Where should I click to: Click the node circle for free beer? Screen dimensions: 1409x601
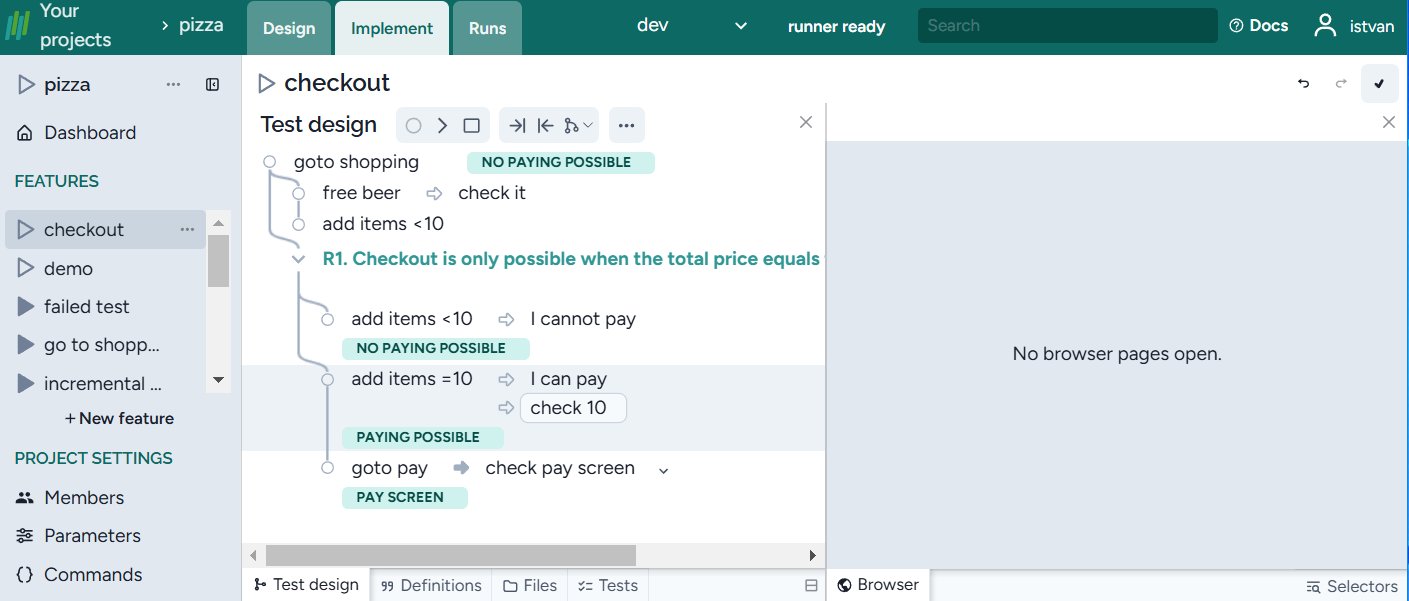[298, 193]
